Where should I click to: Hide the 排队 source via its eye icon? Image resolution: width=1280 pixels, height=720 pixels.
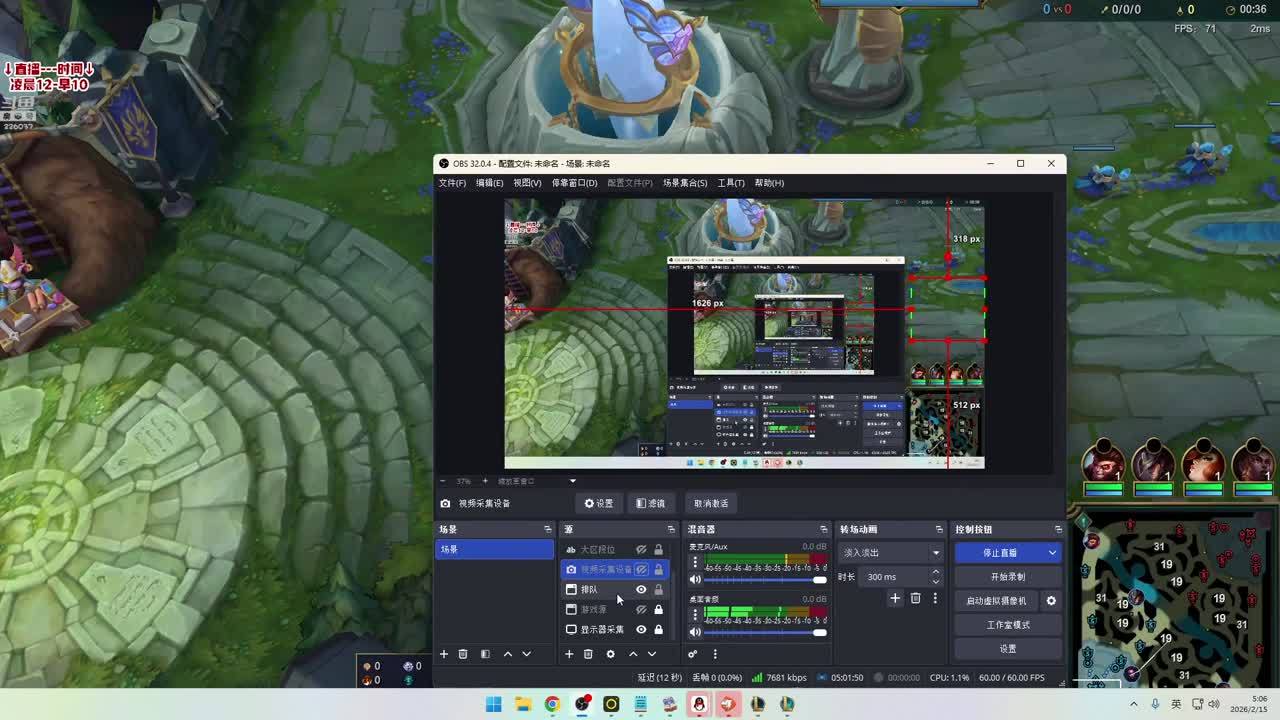tap(641, 590)
